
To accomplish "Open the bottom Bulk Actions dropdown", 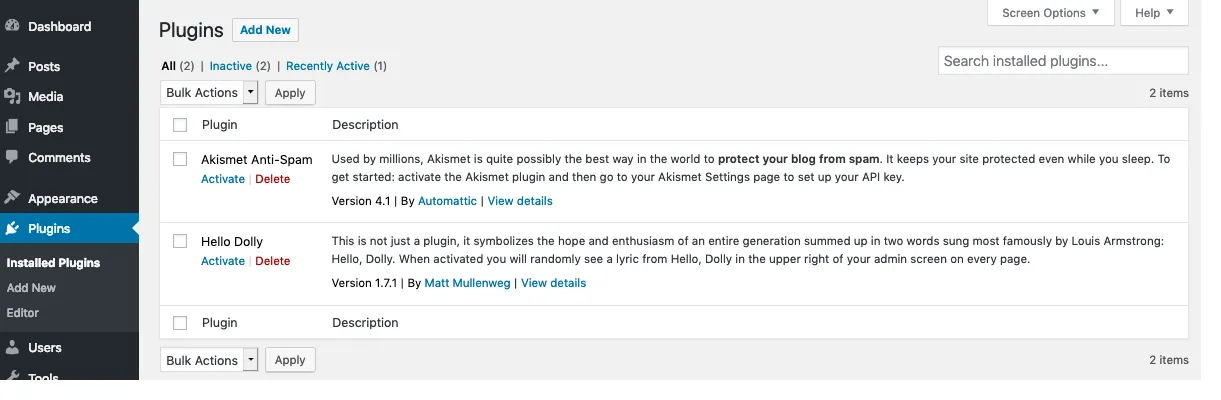I will pos(209,360).
